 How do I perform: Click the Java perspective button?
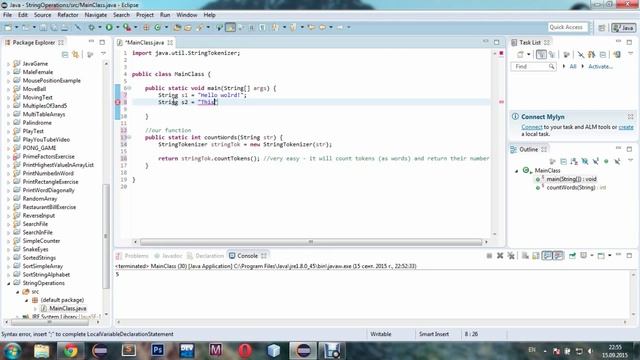[x=623, y=27]
